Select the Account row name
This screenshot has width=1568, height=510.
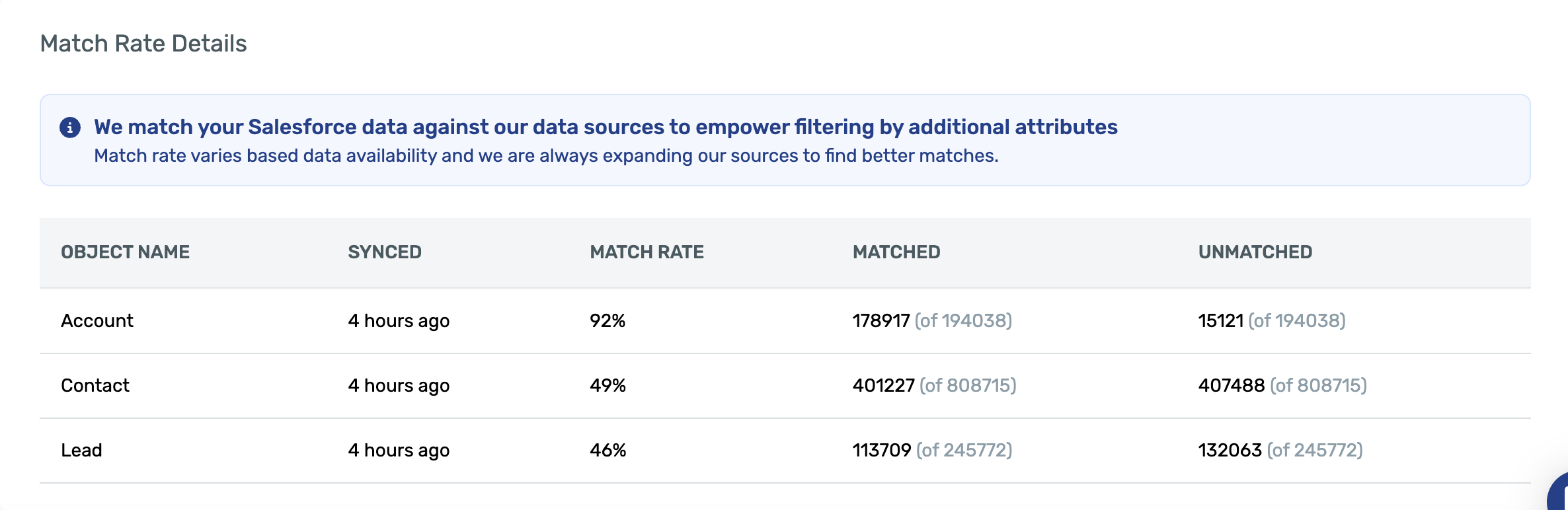click(x=97, y=321)
